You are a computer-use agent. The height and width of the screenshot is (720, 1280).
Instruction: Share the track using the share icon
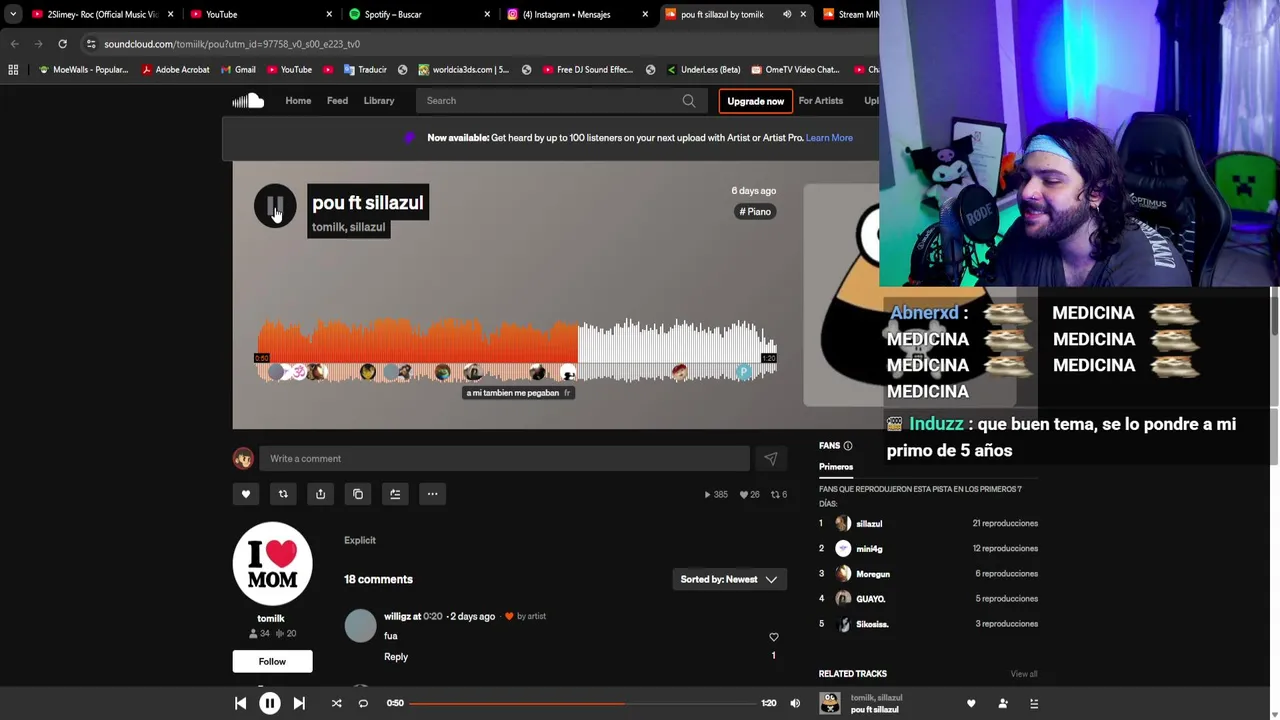point(320,494)
